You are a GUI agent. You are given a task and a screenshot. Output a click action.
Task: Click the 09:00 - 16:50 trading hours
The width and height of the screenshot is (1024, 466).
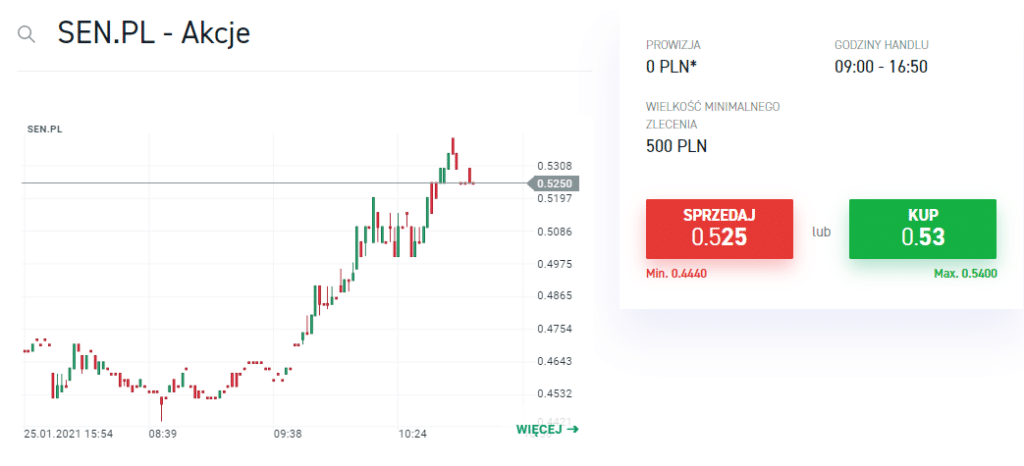pyautogui.click(x=882, y=67)
